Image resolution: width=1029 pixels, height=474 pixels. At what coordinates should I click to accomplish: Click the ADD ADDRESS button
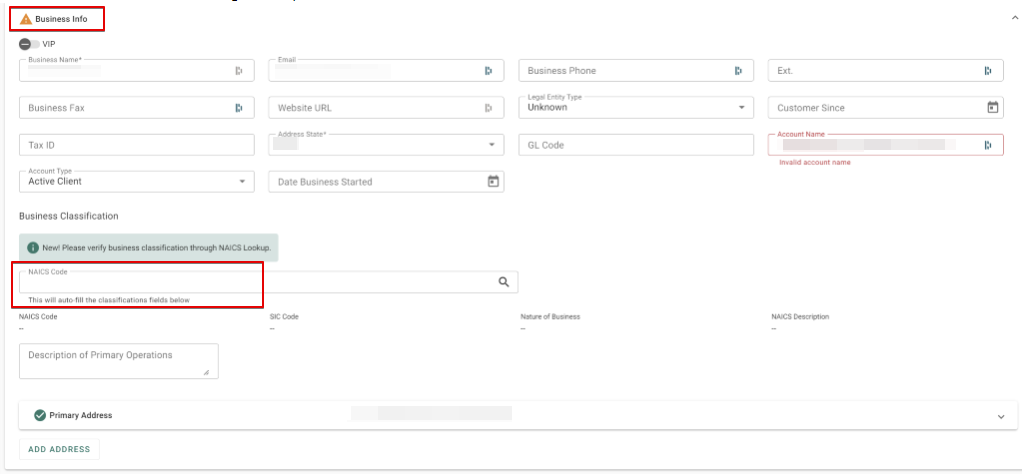(x=59, y=450)
